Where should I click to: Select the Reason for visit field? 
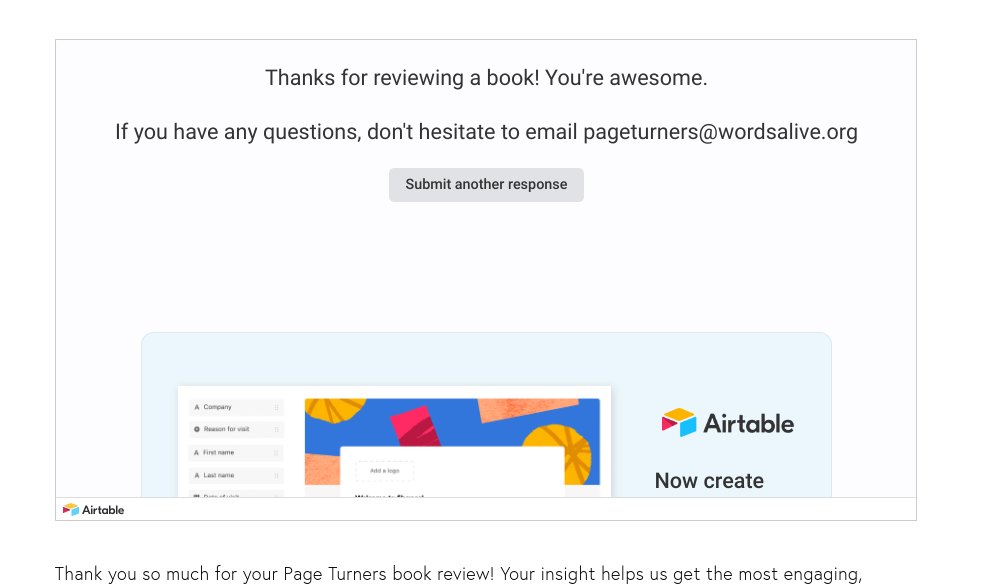[227, 429]
